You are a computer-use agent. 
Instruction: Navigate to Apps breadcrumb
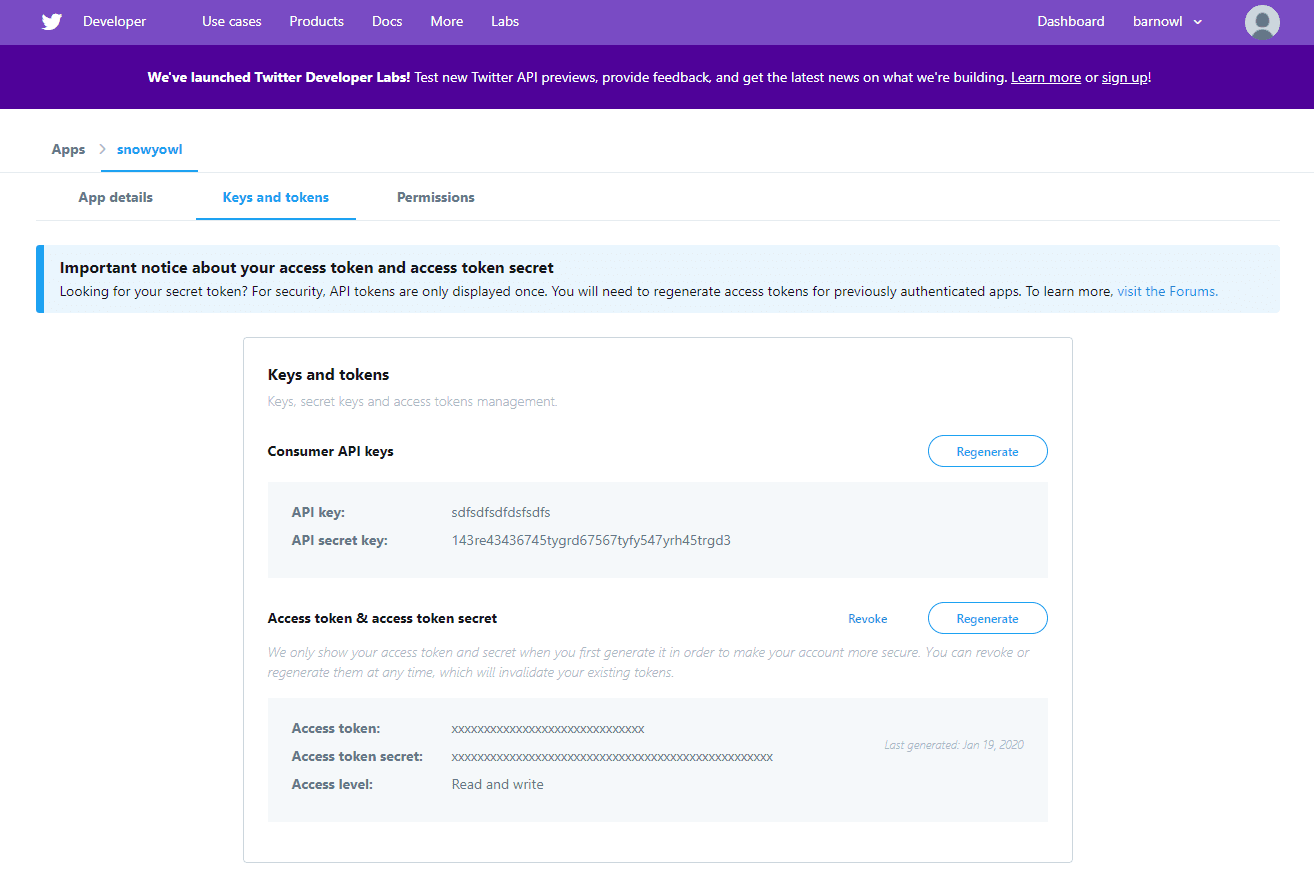pos(68,150)
